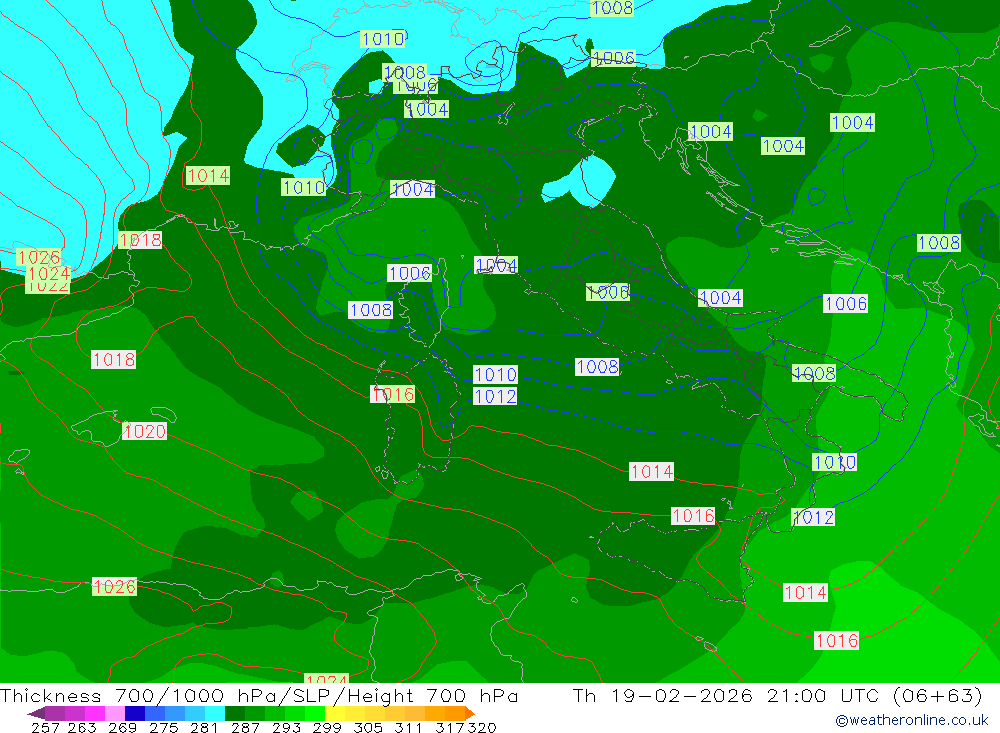Click the dark navy blue legend swatch
Image resolution: width=1000 pixels, height=733 pixels.
pos(135,713)
